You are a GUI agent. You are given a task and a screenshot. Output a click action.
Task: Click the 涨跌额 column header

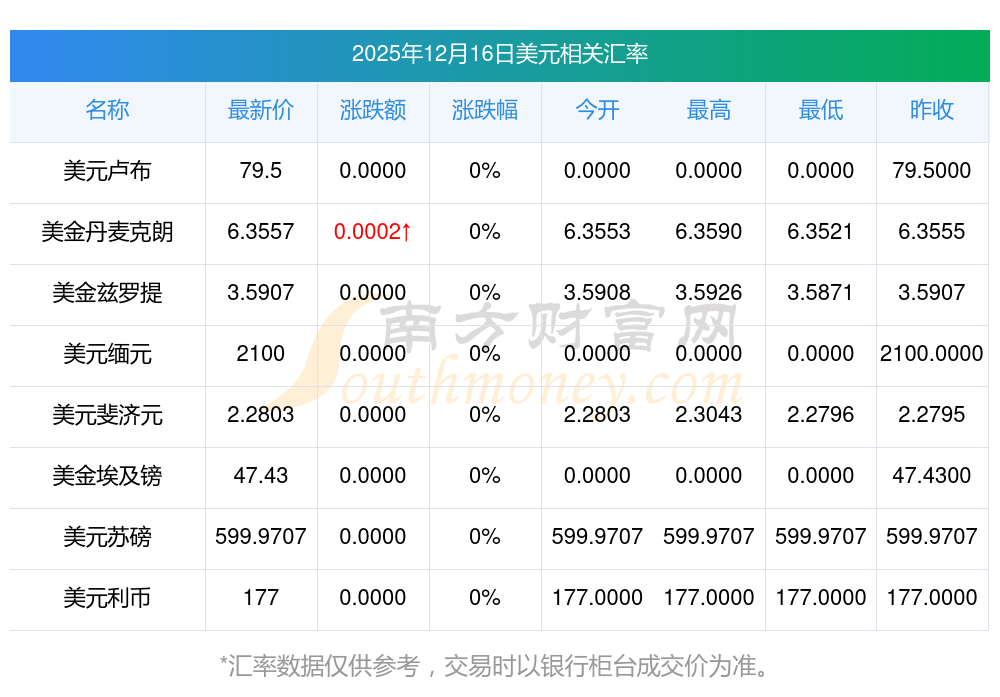[x=373, y=110]
